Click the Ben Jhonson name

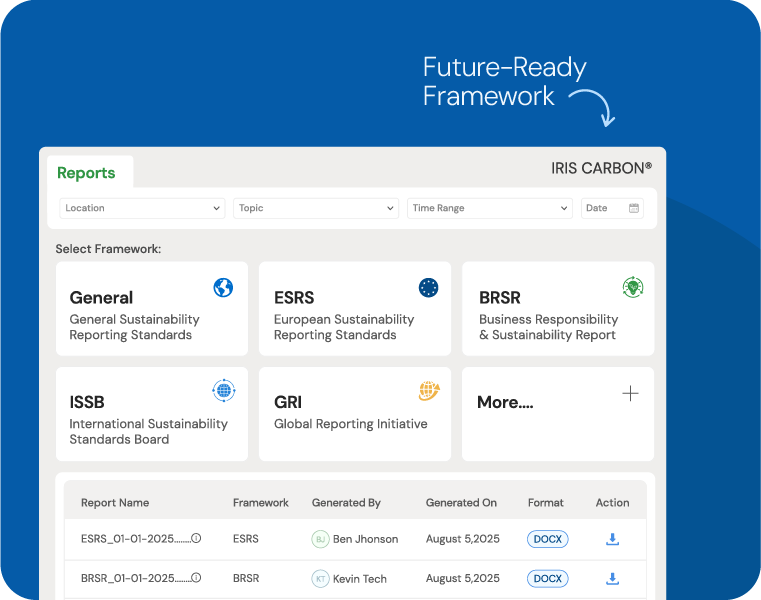[365, 539]
